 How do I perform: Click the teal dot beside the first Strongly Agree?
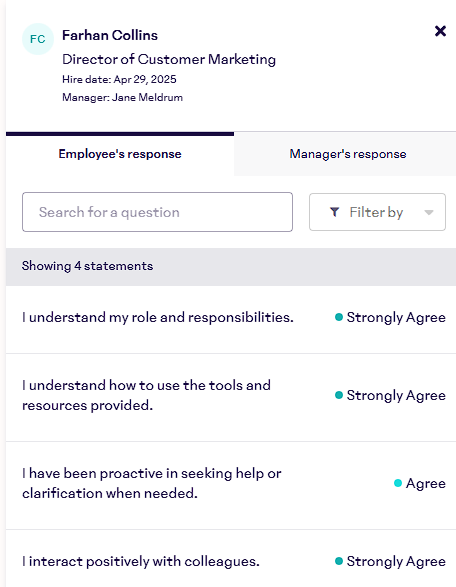(339, 317)
